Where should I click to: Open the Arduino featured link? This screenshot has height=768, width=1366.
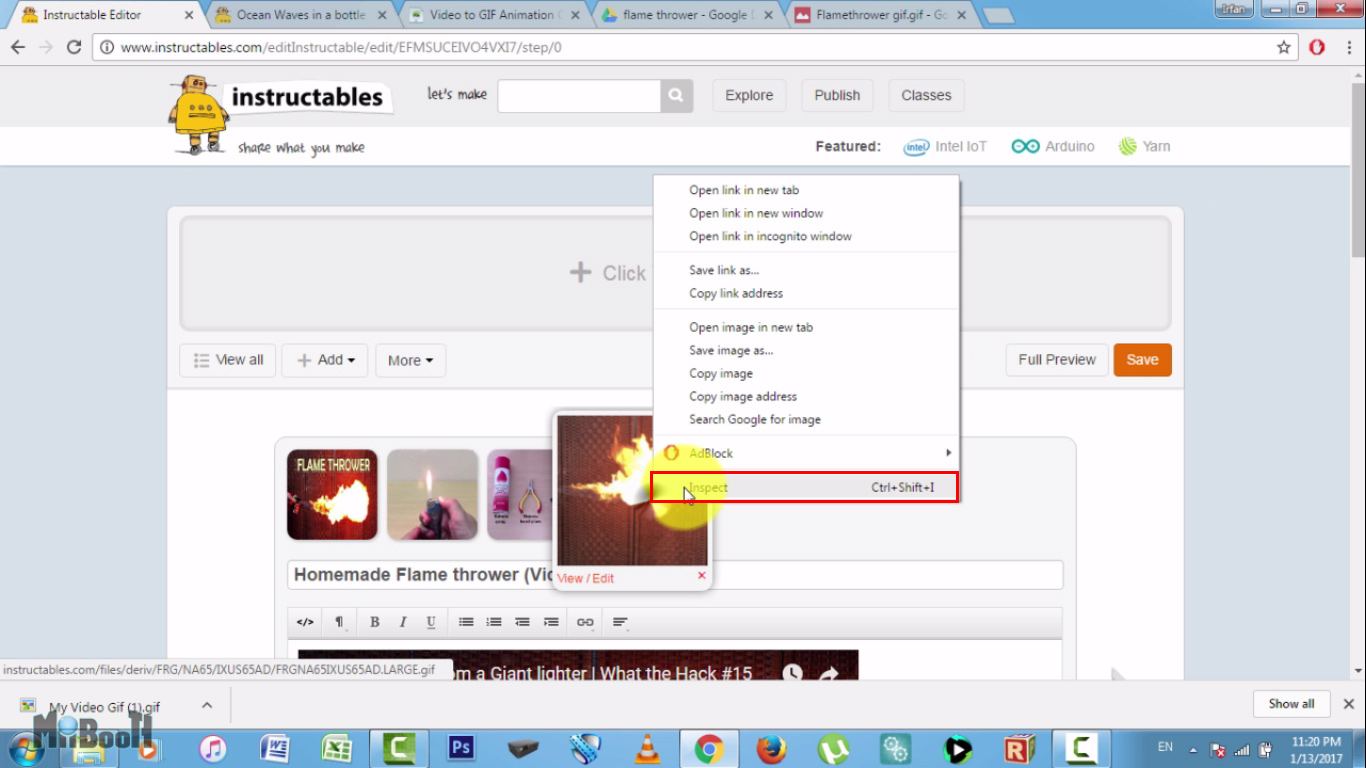click(1053, 147)
